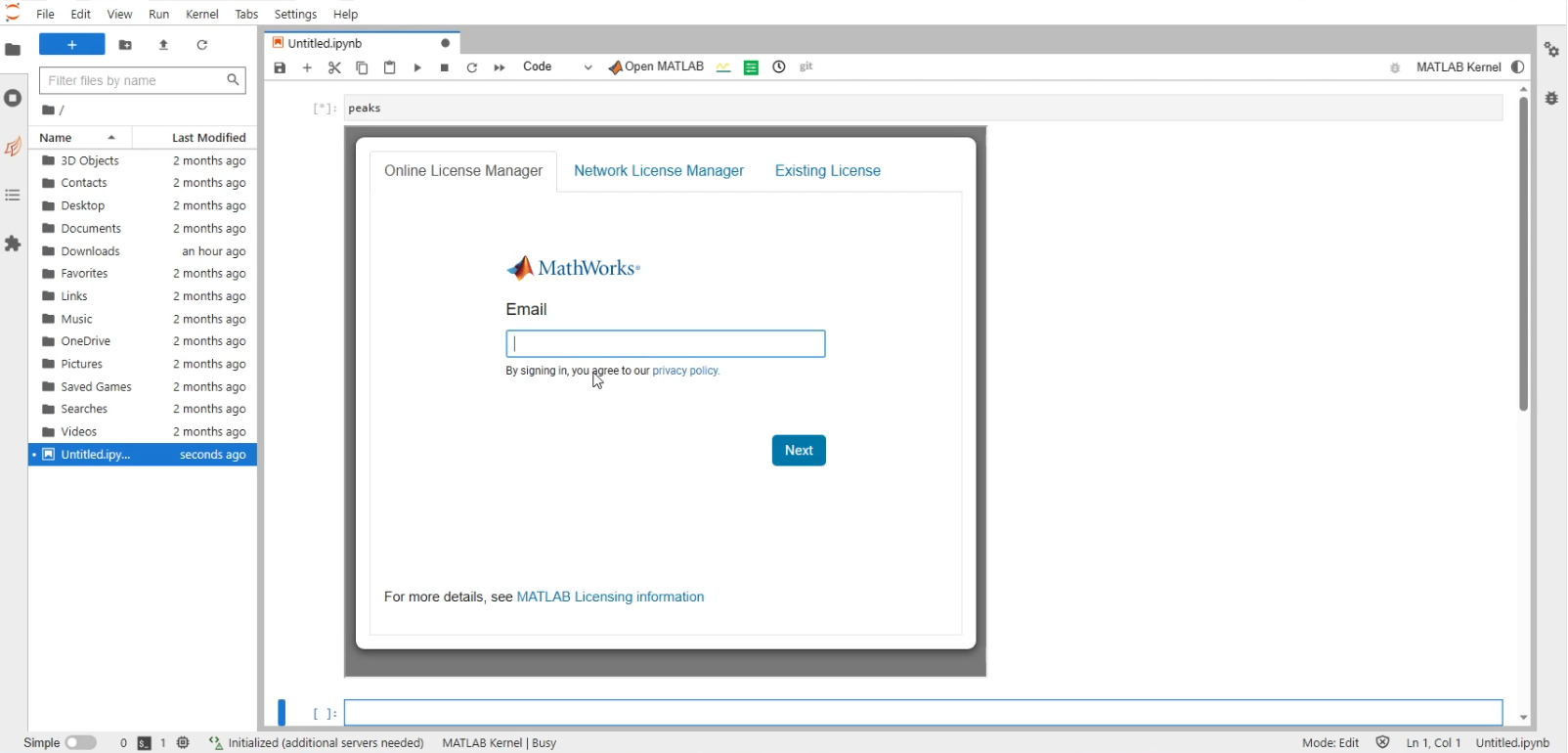Paste cell from clipboard
1568x753 pixels.
(x=390, y=67)
